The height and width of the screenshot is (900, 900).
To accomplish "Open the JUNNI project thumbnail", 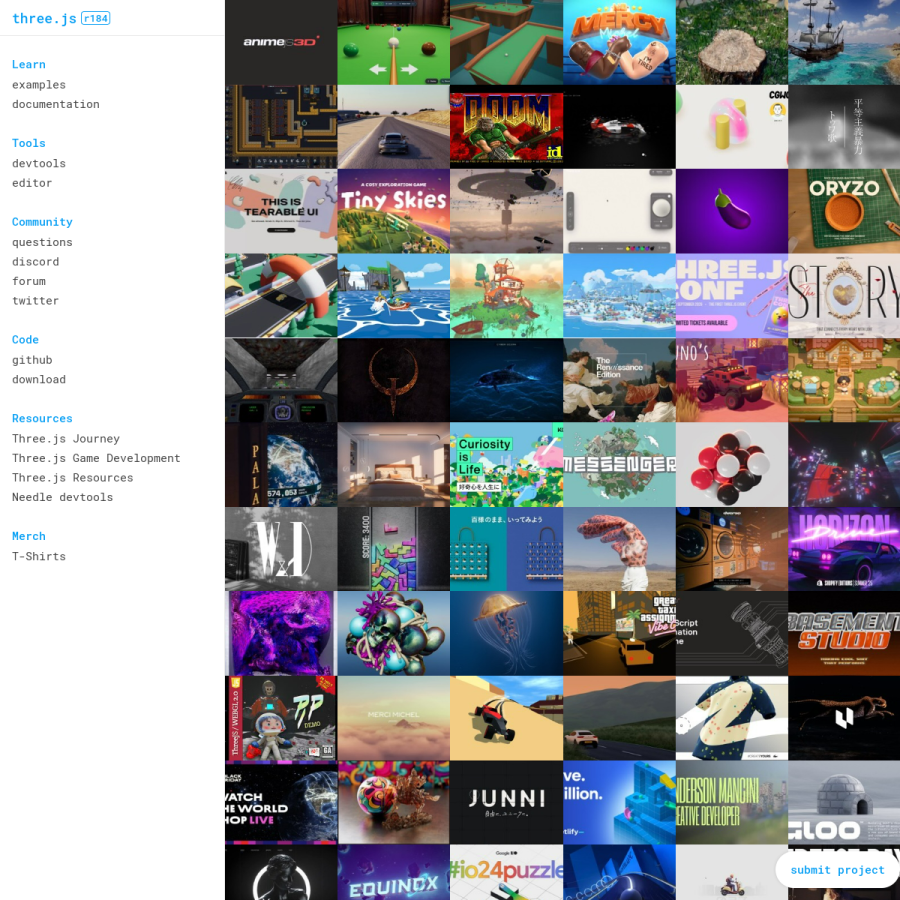I will 506,802.
